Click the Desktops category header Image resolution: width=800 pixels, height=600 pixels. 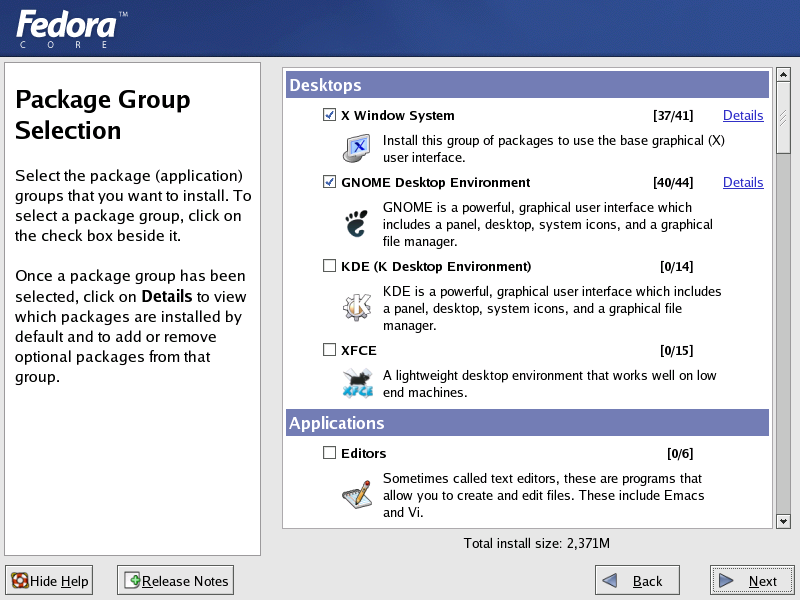527,85
